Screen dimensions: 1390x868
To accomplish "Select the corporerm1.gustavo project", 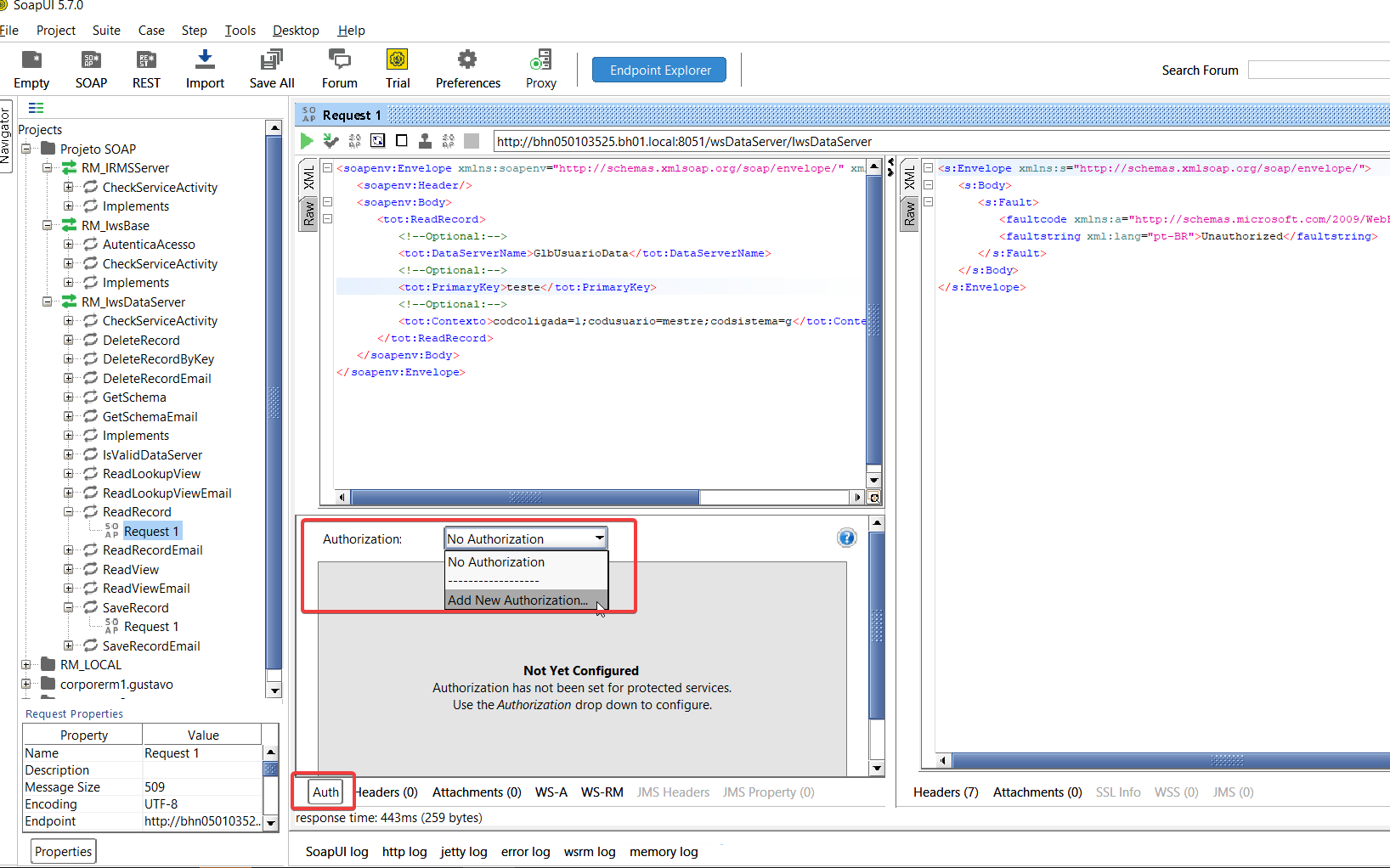I will (x=116, y=685).
